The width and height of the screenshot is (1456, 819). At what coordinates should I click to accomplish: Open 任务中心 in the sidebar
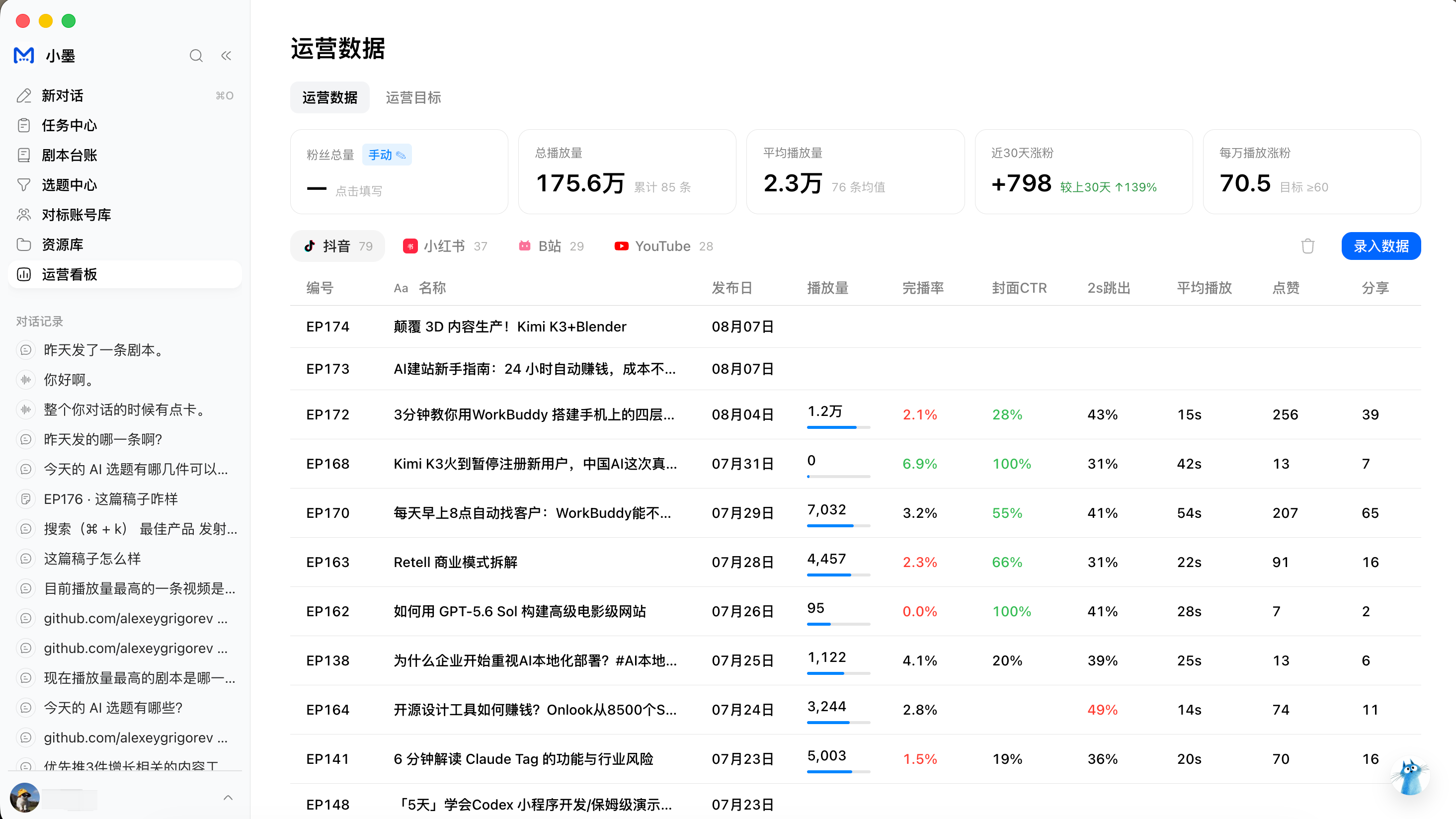(x=125, y=125)
